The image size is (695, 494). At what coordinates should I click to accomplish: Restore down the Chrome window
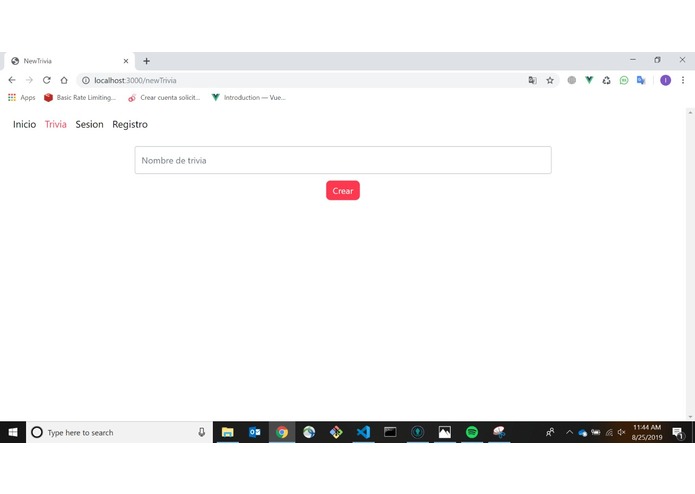657,60
